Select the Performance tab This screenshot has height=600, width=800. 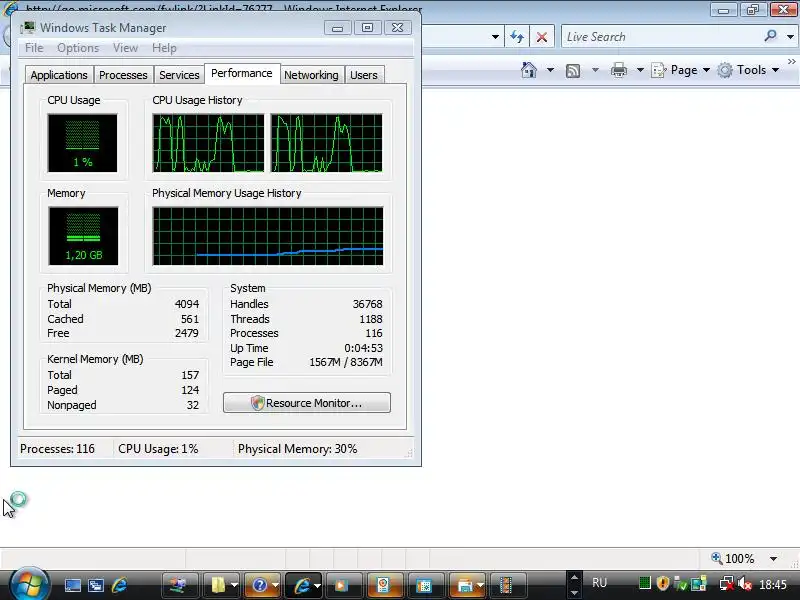[x=242, y=73]
